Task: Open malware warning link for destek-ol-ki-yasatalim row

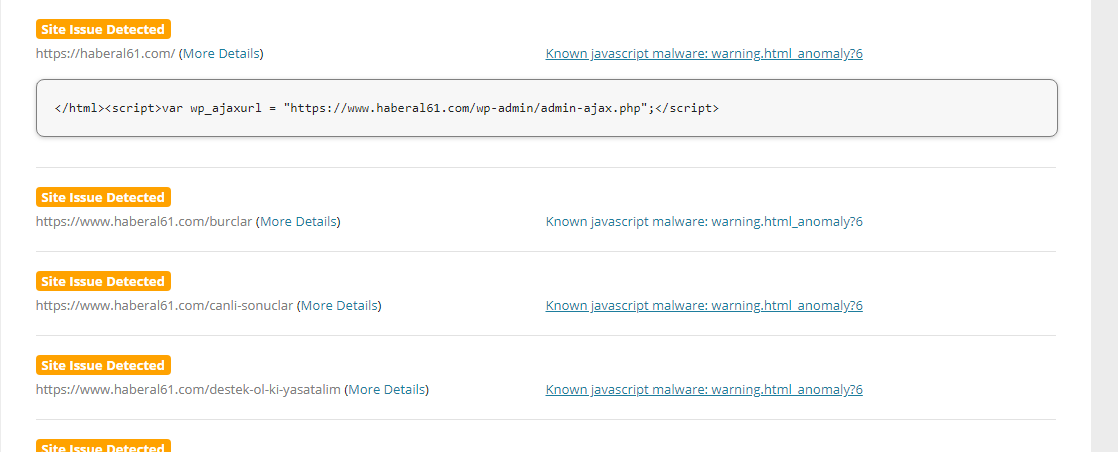Action: tap(704, 390)
